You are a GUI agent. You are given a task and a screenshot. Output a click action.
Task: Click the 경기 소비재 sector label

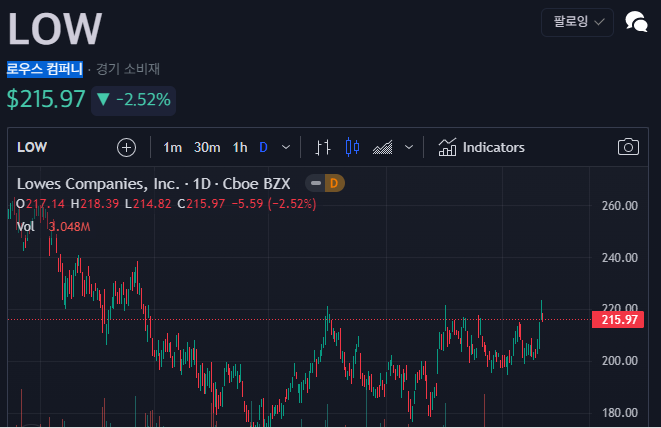click(128, 69)
